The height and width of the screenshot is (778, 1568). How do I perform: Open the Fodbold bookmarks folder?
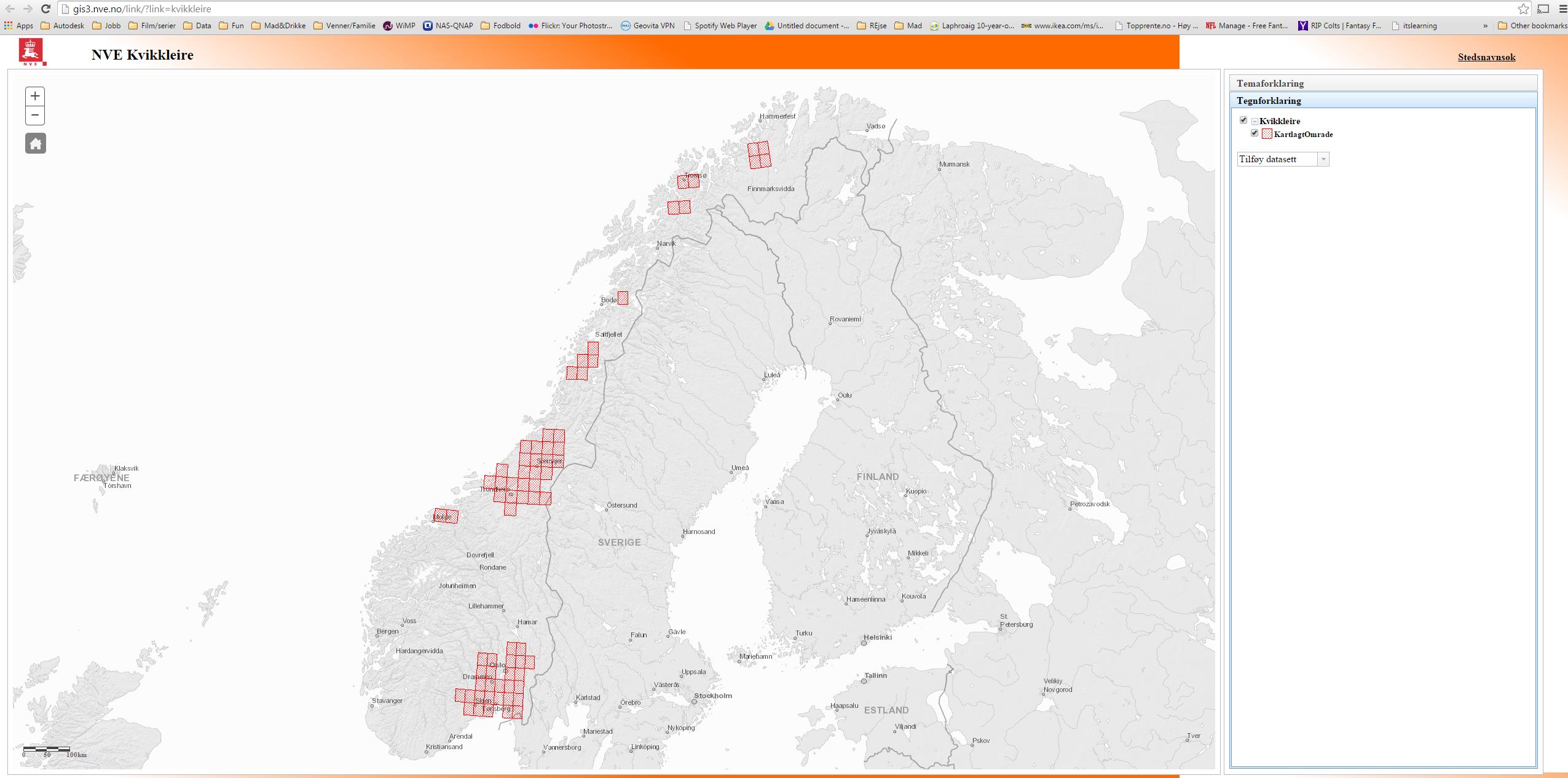(500, 26)
